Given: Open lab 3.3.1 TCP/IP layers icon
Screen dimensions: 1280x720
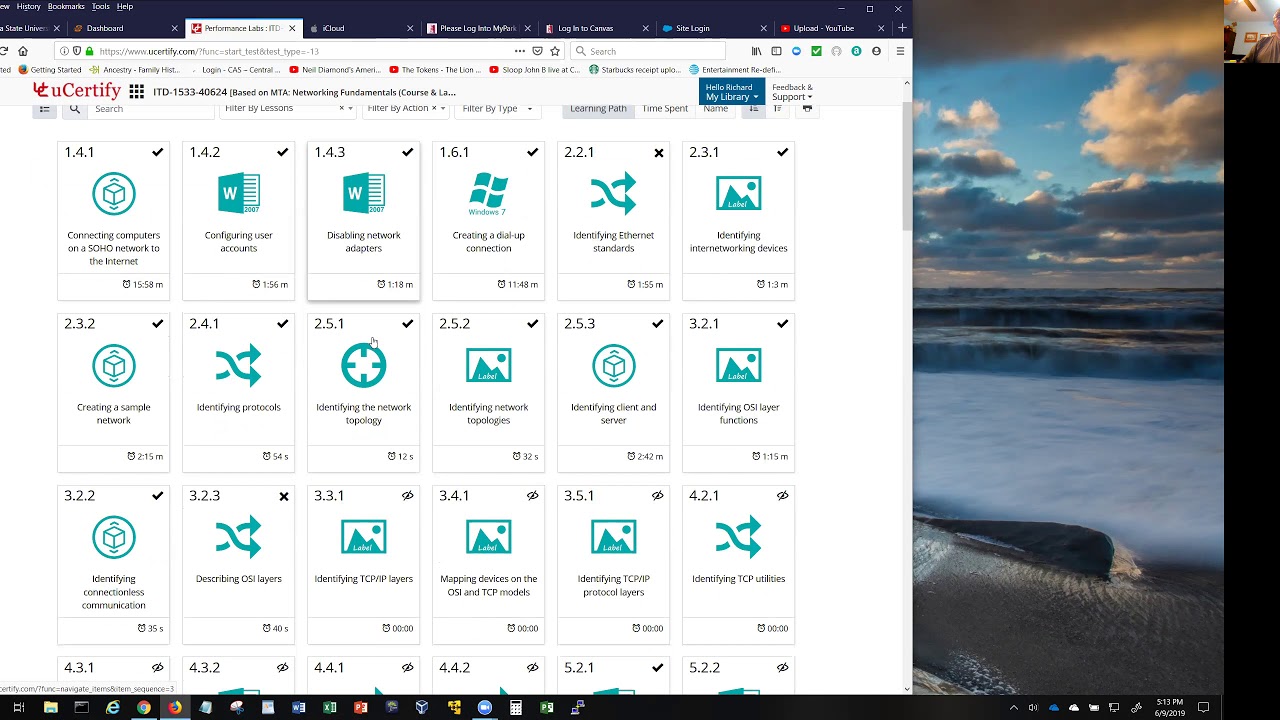Looking at the screenshot, I should coord(364,538).
